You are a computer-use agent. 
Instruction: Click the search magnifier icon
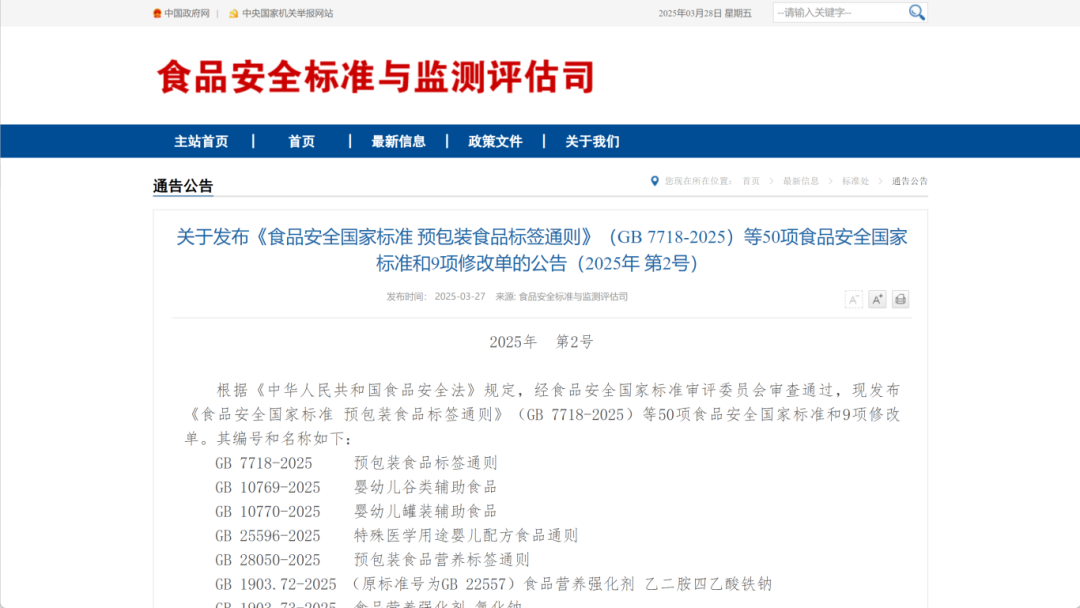[917, 12]
